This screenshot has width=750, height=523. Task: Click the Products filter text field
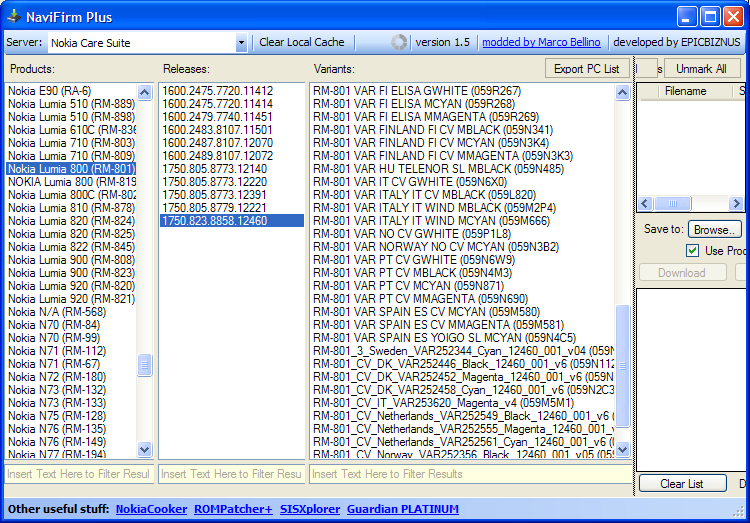tap(79, 474)
